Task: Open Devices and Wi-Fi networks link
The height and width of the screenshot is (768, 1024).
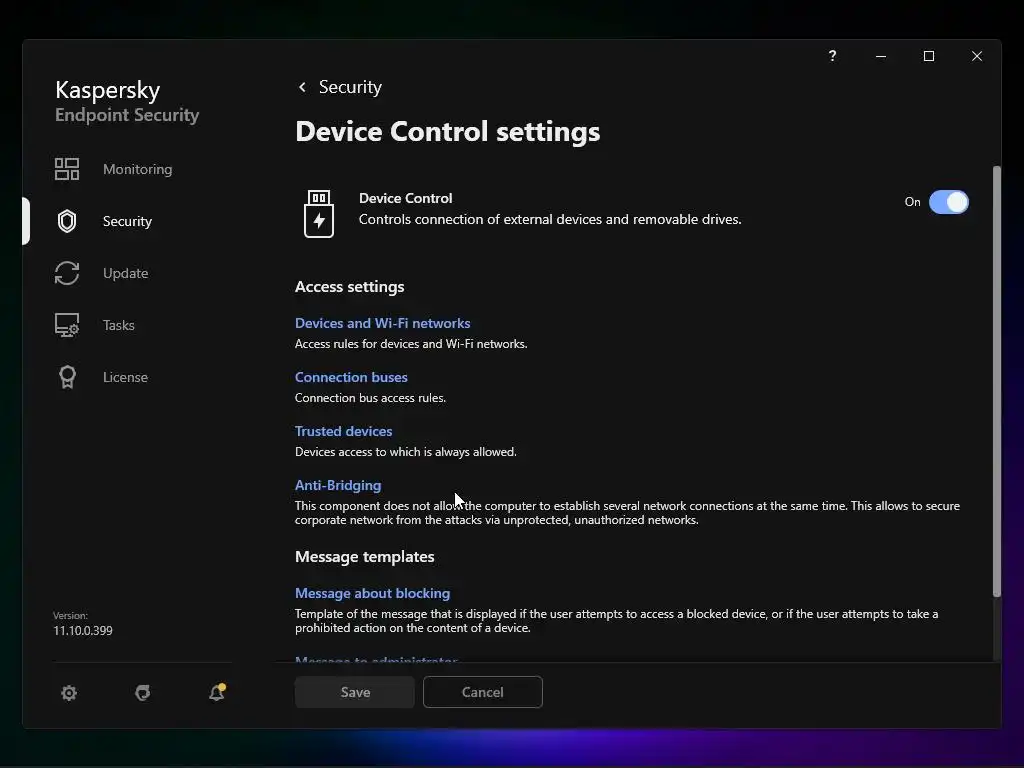Action: tap(382, 323)
